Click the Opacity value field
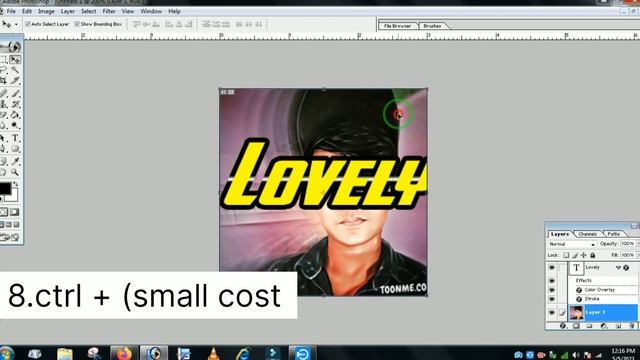 (628, 244)
